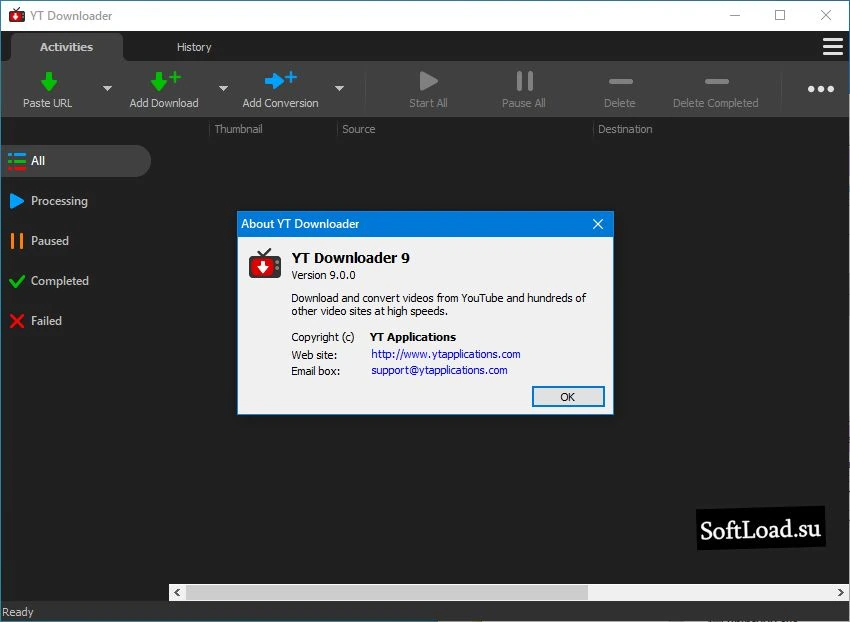Close the About YT Downloader dialog

(x=598, y=224)
